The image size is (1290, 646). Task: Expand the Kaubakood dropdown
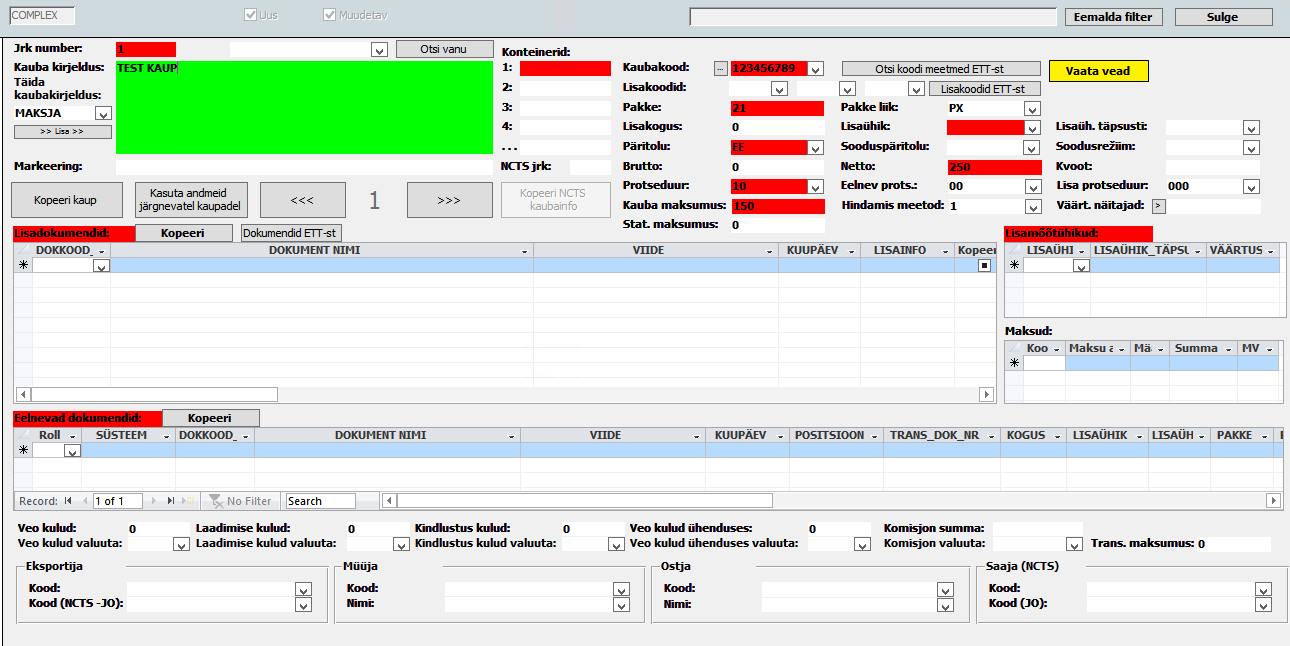[816, 69]
